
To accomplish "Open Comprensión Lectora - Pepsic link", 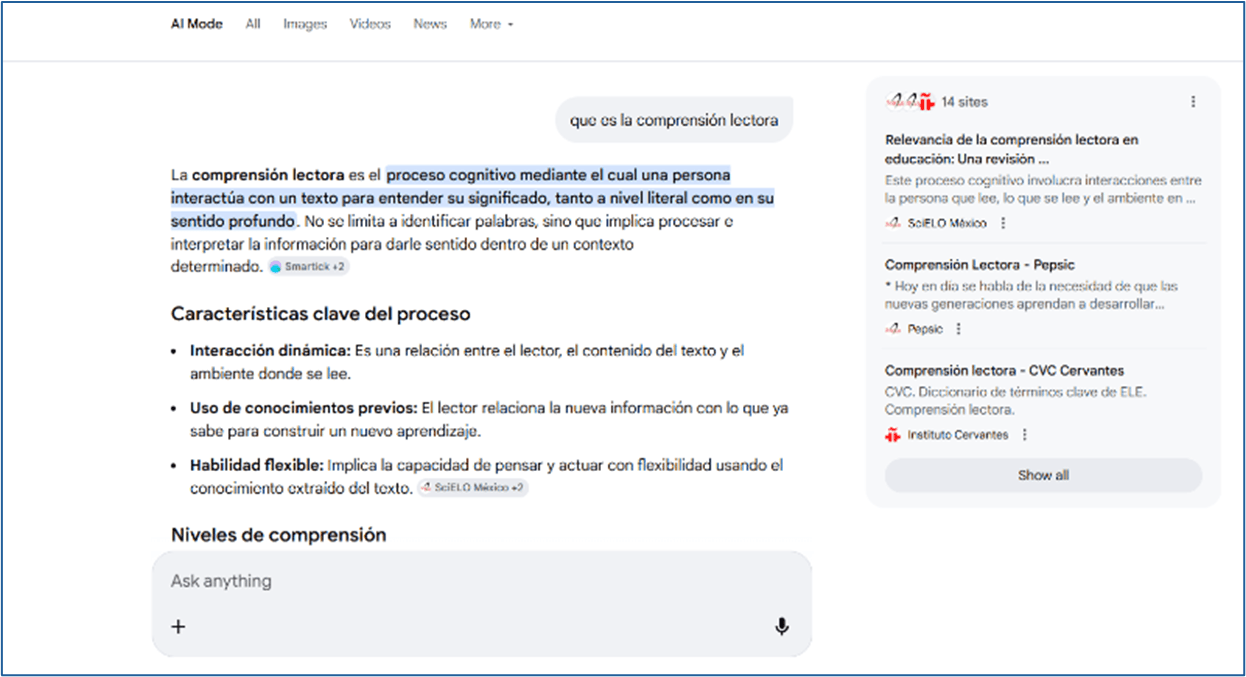I will (x=979, y=265).
